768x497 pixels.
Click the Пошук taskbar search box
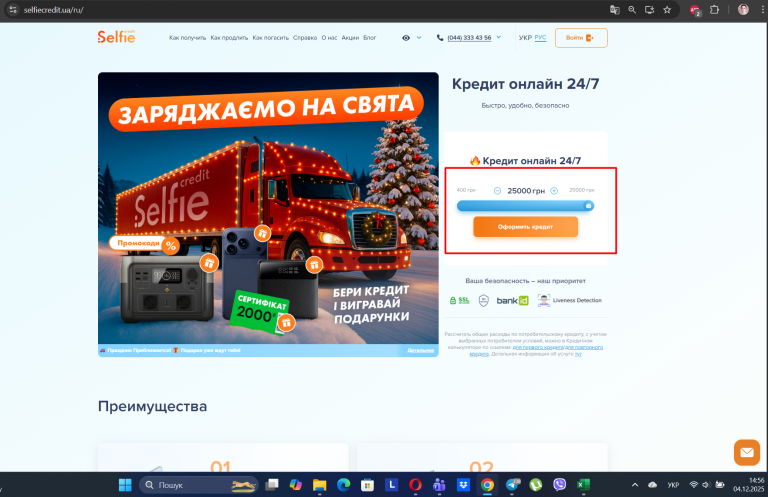coord(199,485)
